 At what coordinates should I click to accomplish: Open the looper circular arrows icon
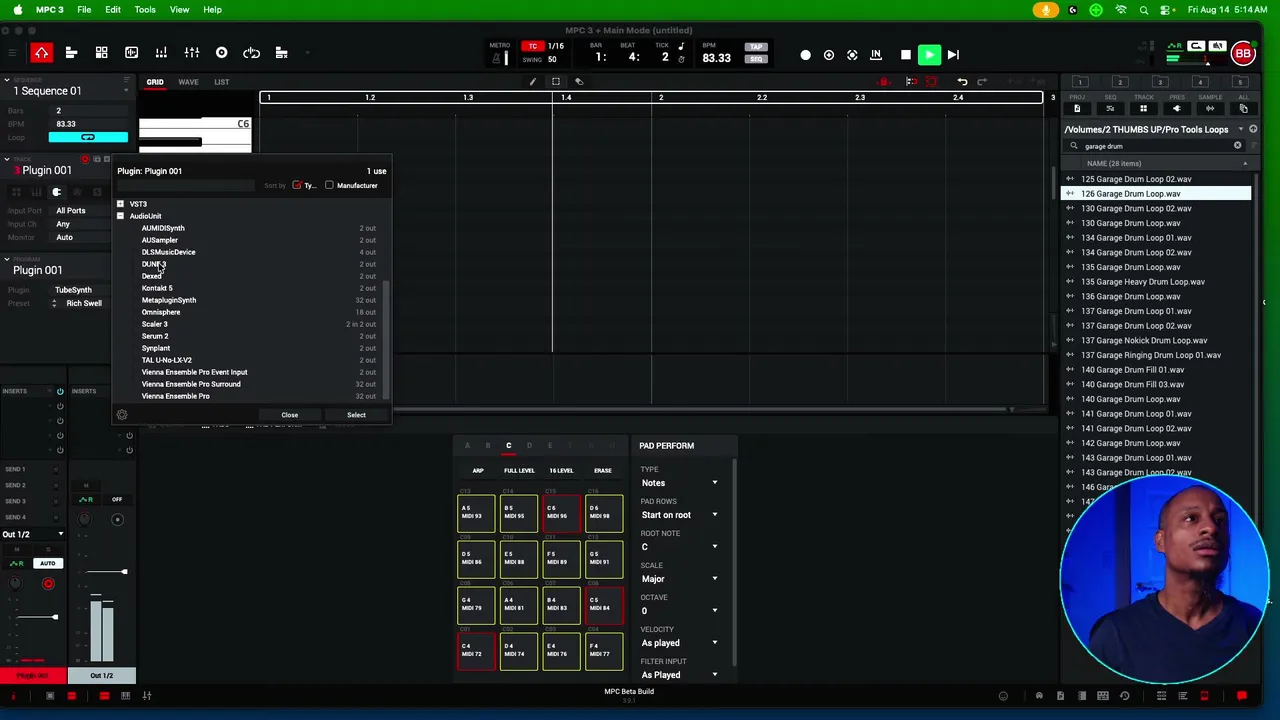click(251, 53)
